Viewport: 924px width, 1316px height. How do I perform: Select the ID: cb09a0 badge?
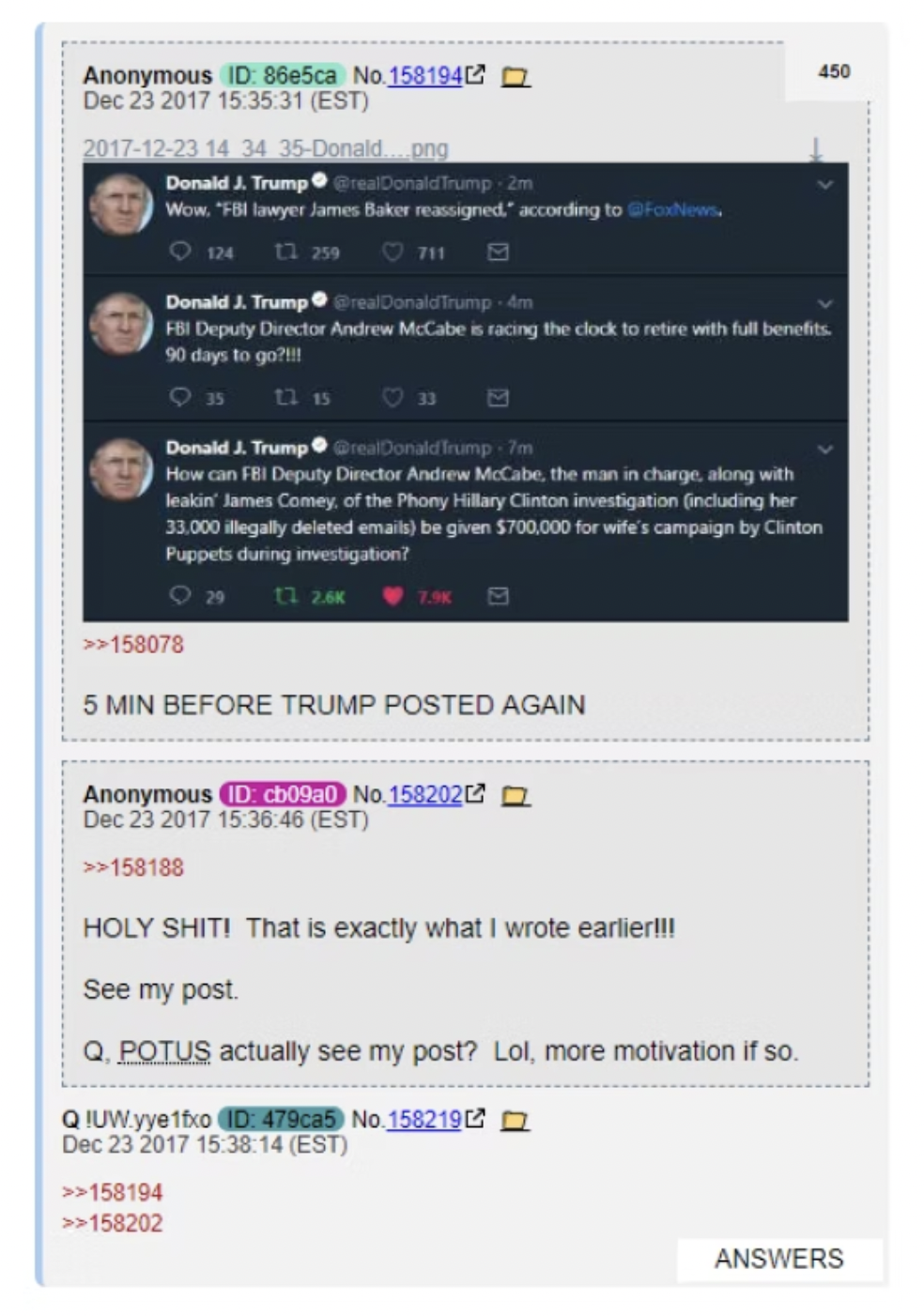[283, 794]
